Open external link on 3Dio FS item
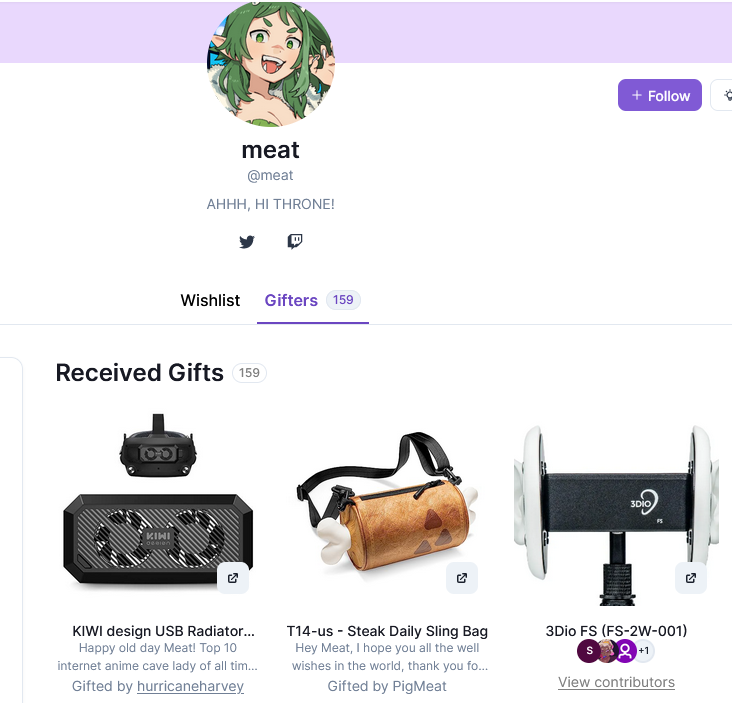 pos(690,578)
